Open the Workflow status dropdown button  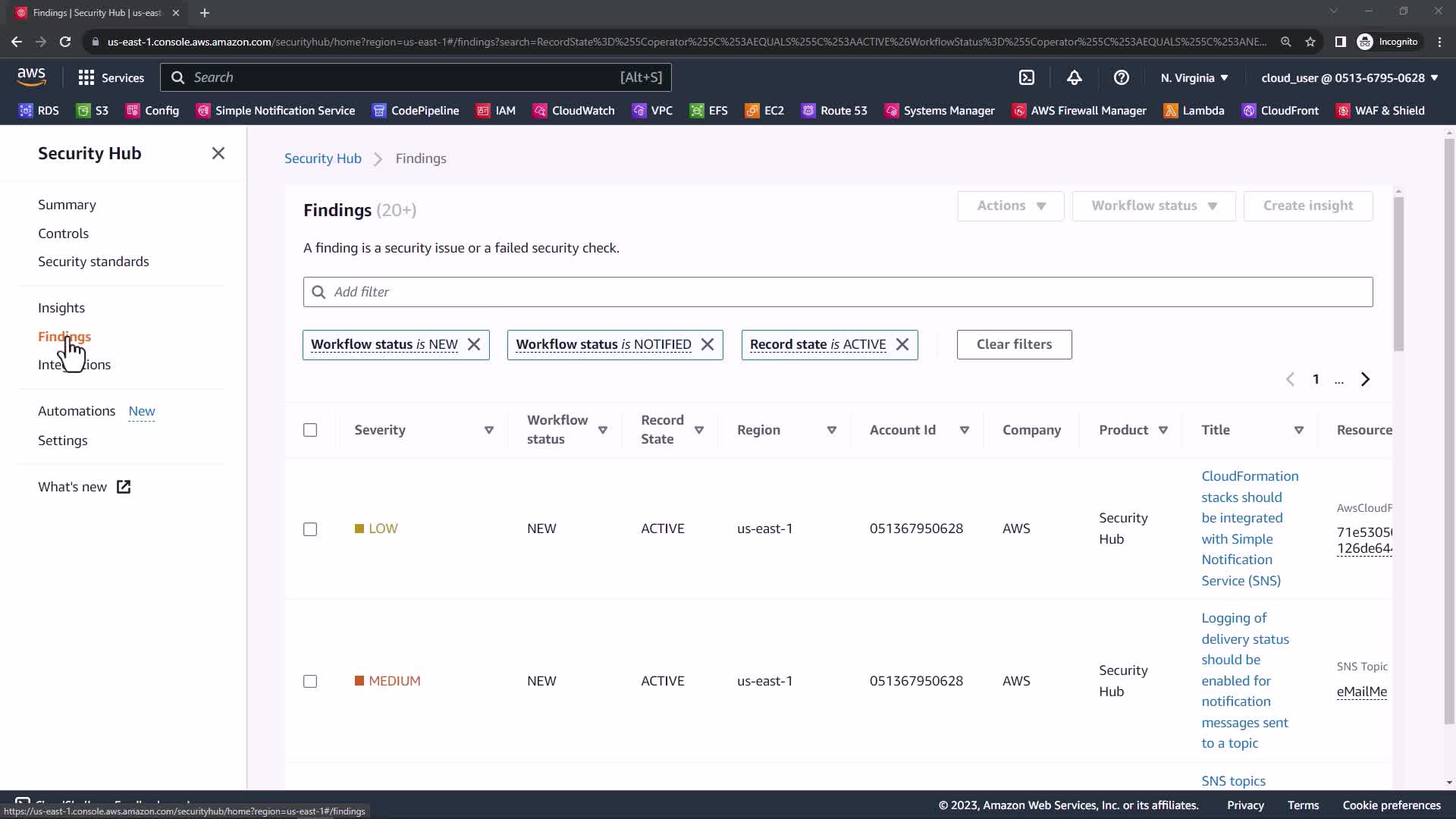click(x=1153, y=206)
